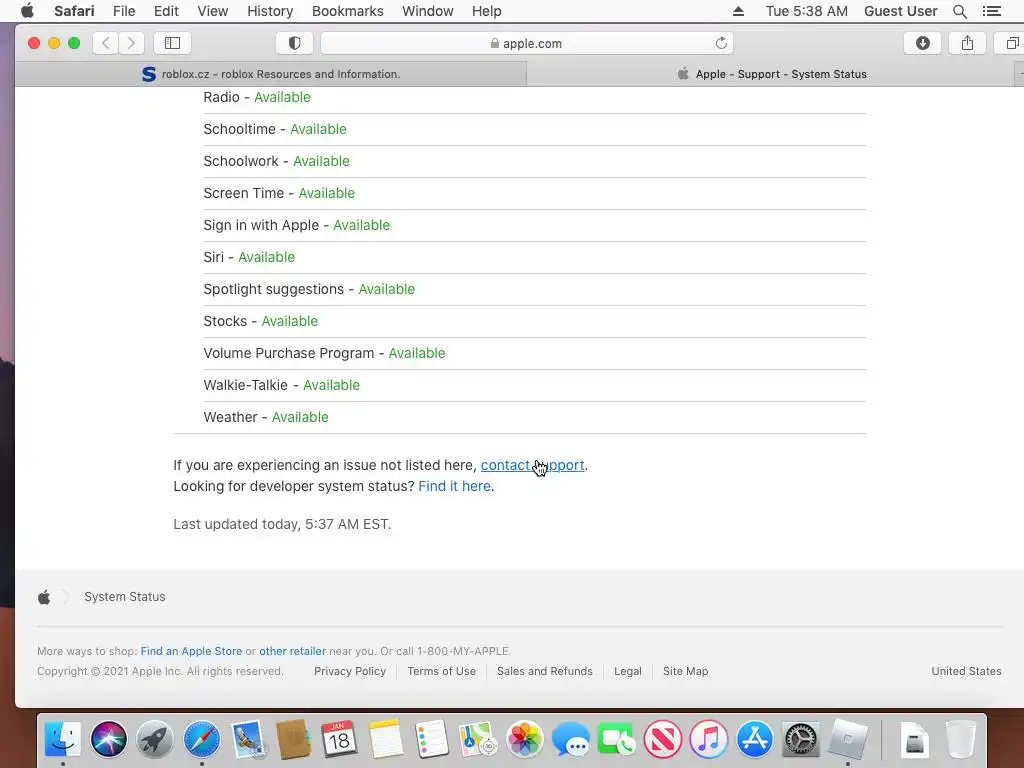Click the apple.com address bar

tap(527, 43)
